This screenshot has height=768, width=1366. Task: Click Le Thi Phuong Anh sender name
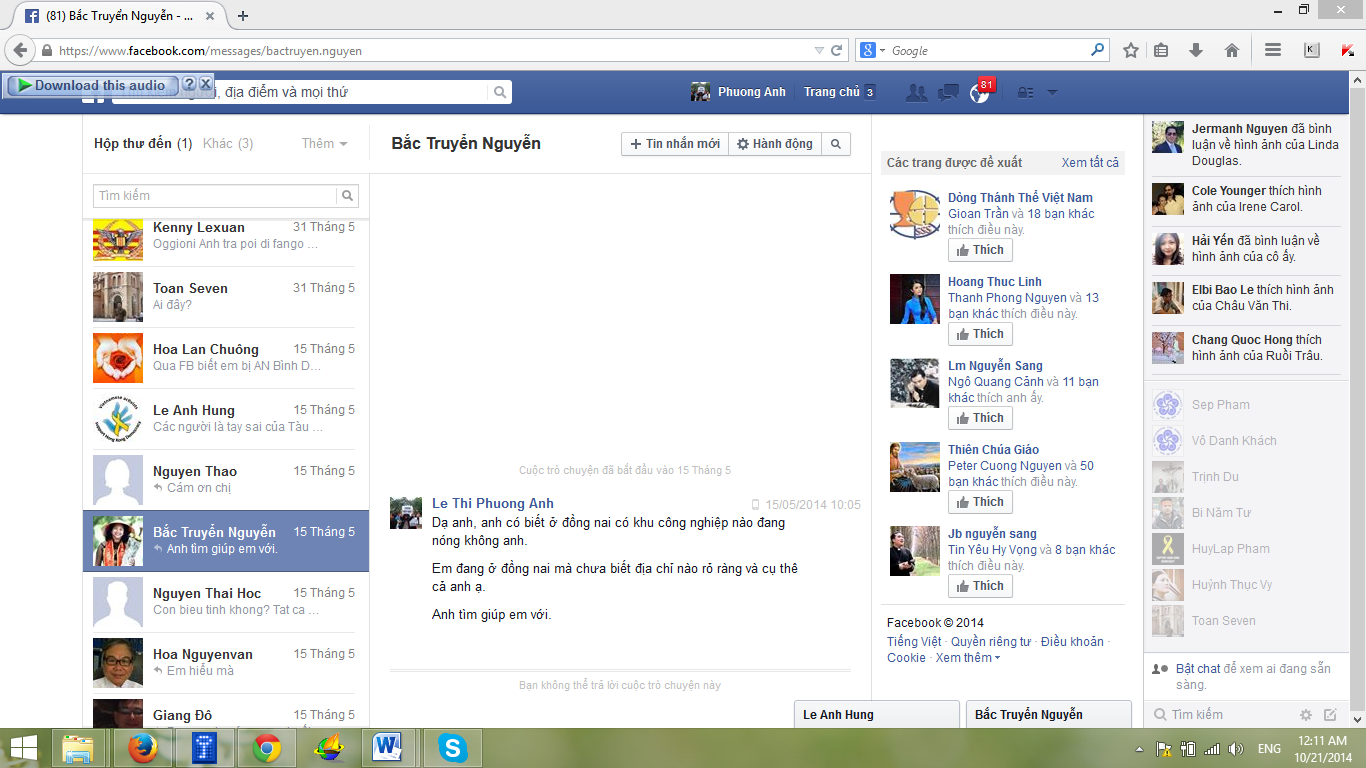pyautogui.click(x=493, y=503)
